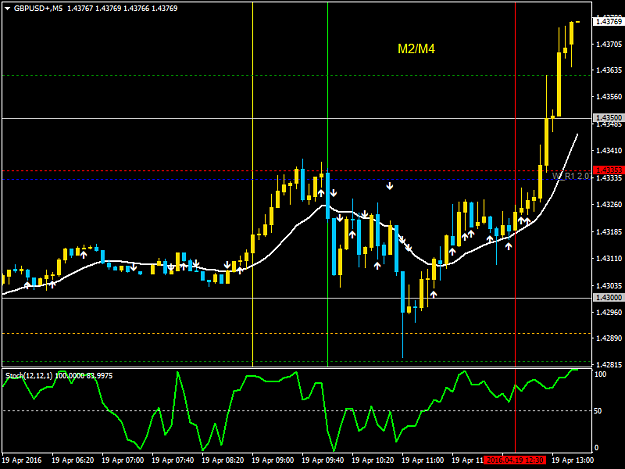Select the yellow M2/M4 text label
Image resolution: width=625 pixels, height=469 pixels.
[x=416, y=49]
